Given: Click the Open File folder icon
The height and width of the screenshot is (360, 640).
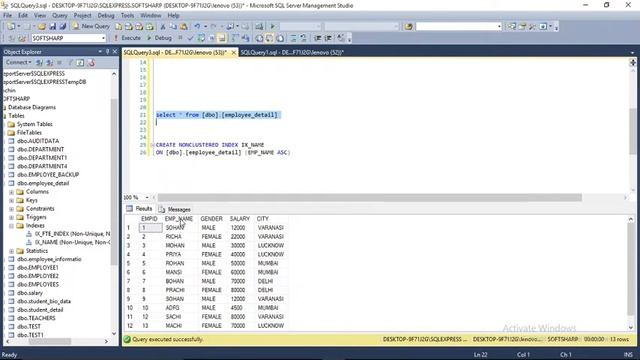Looking at the screenshot, I should point(42,27).
